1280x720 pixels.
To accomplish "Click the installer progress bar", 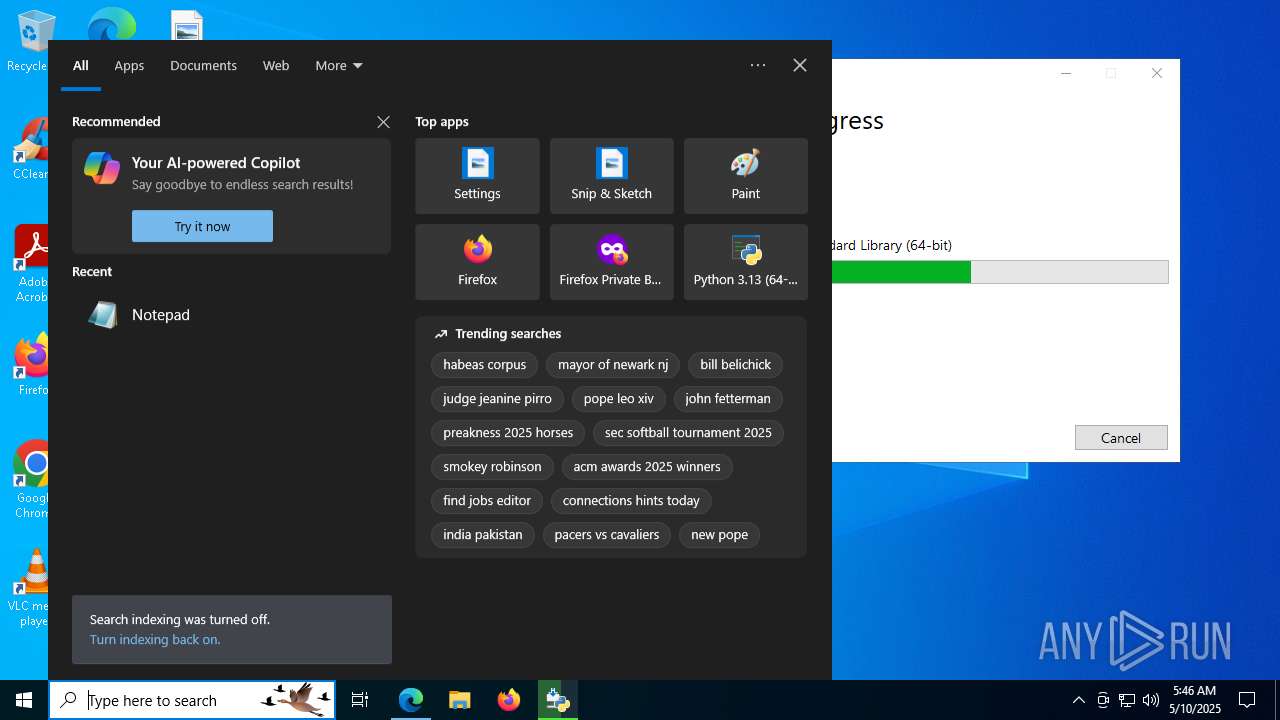I will pos(1000,272).
